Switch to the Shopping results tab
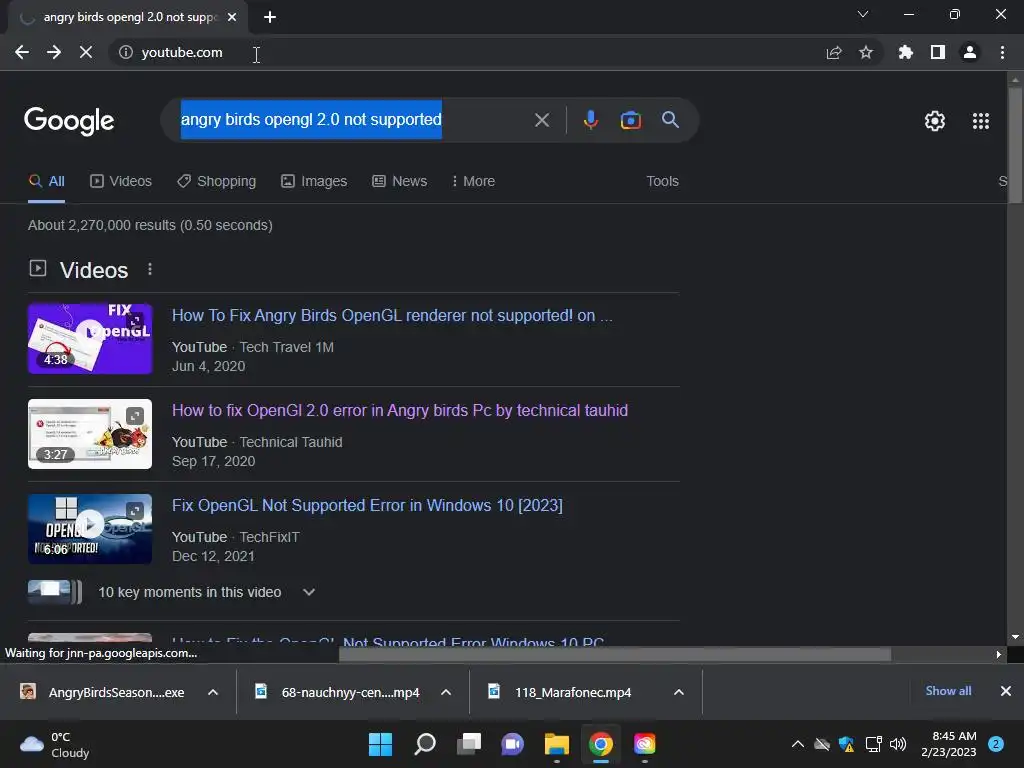The height and width of the screenshot is (768, 1024). click(216, 181)
